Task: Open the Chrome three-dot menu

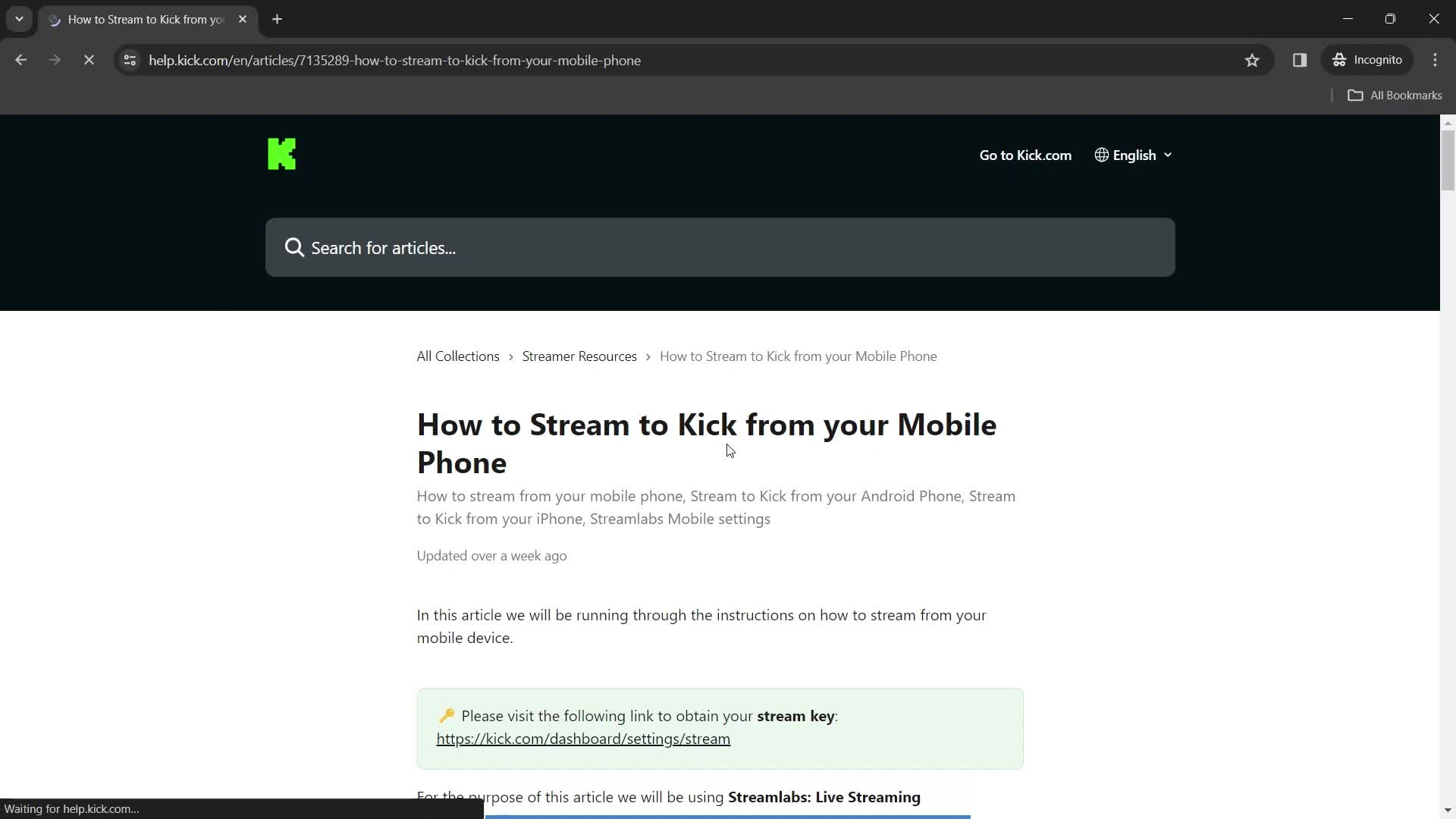Action: (x=1436, y=60)
